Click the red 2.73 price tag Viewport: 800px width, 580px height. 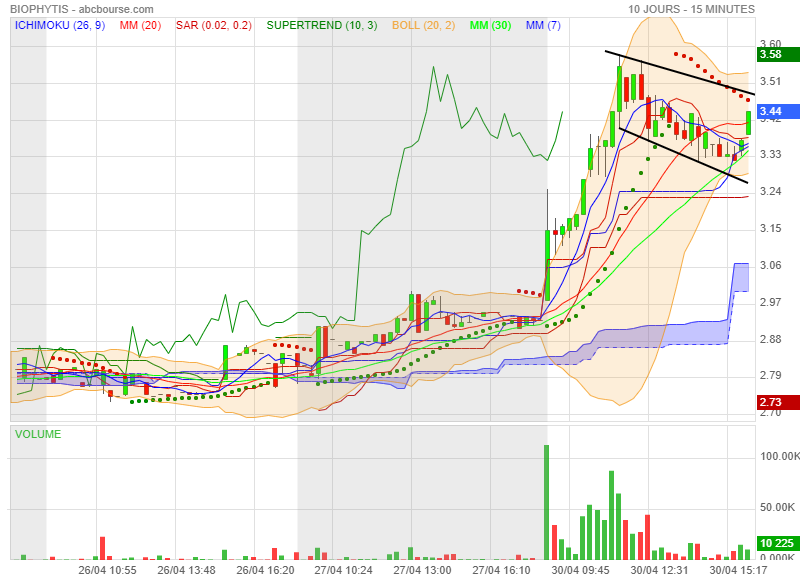pos(778,402)
